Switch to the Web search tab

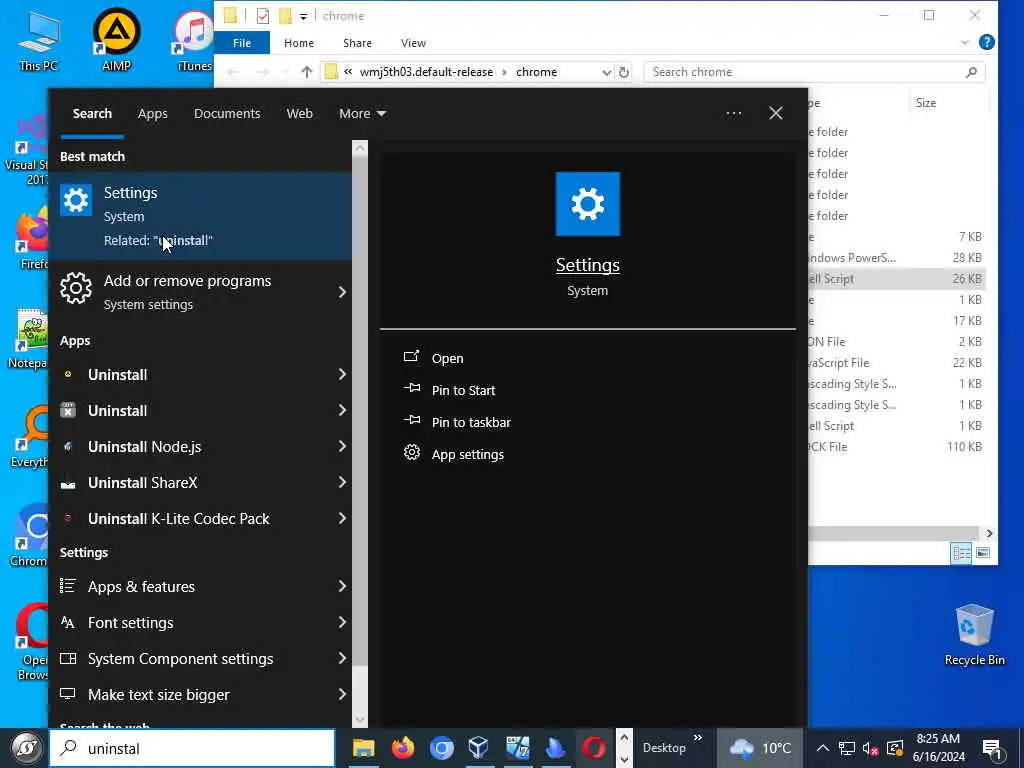[x=299, y=114]
